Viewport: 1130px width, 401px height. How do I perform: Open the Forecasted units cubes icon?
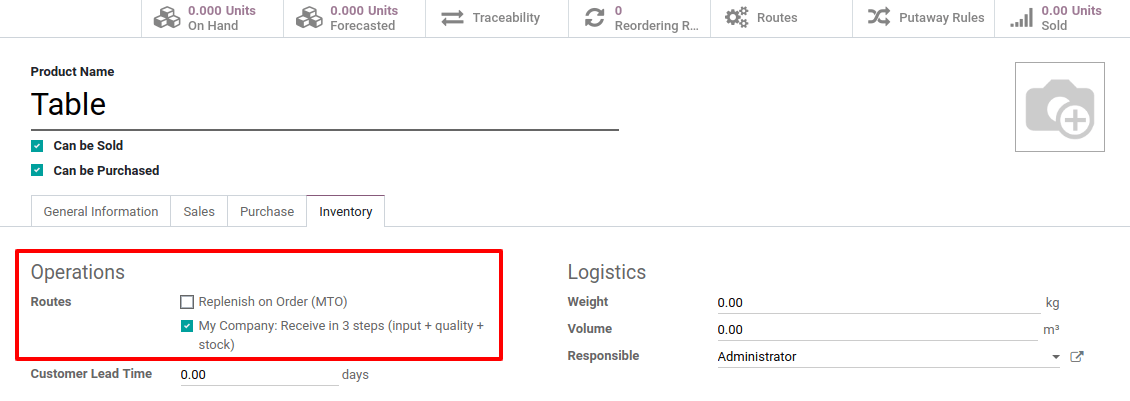[x=310, y=18]
